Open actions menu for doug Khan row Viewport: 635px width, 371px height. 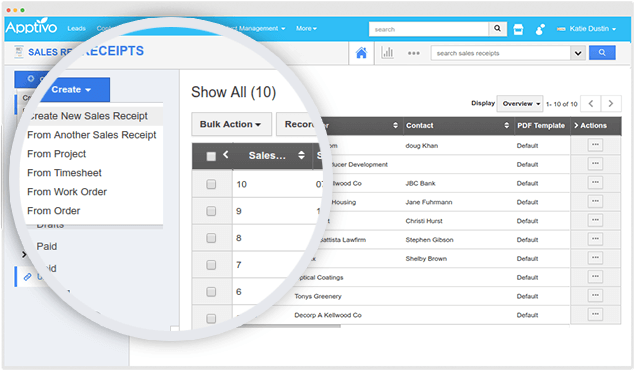[595, 145]
